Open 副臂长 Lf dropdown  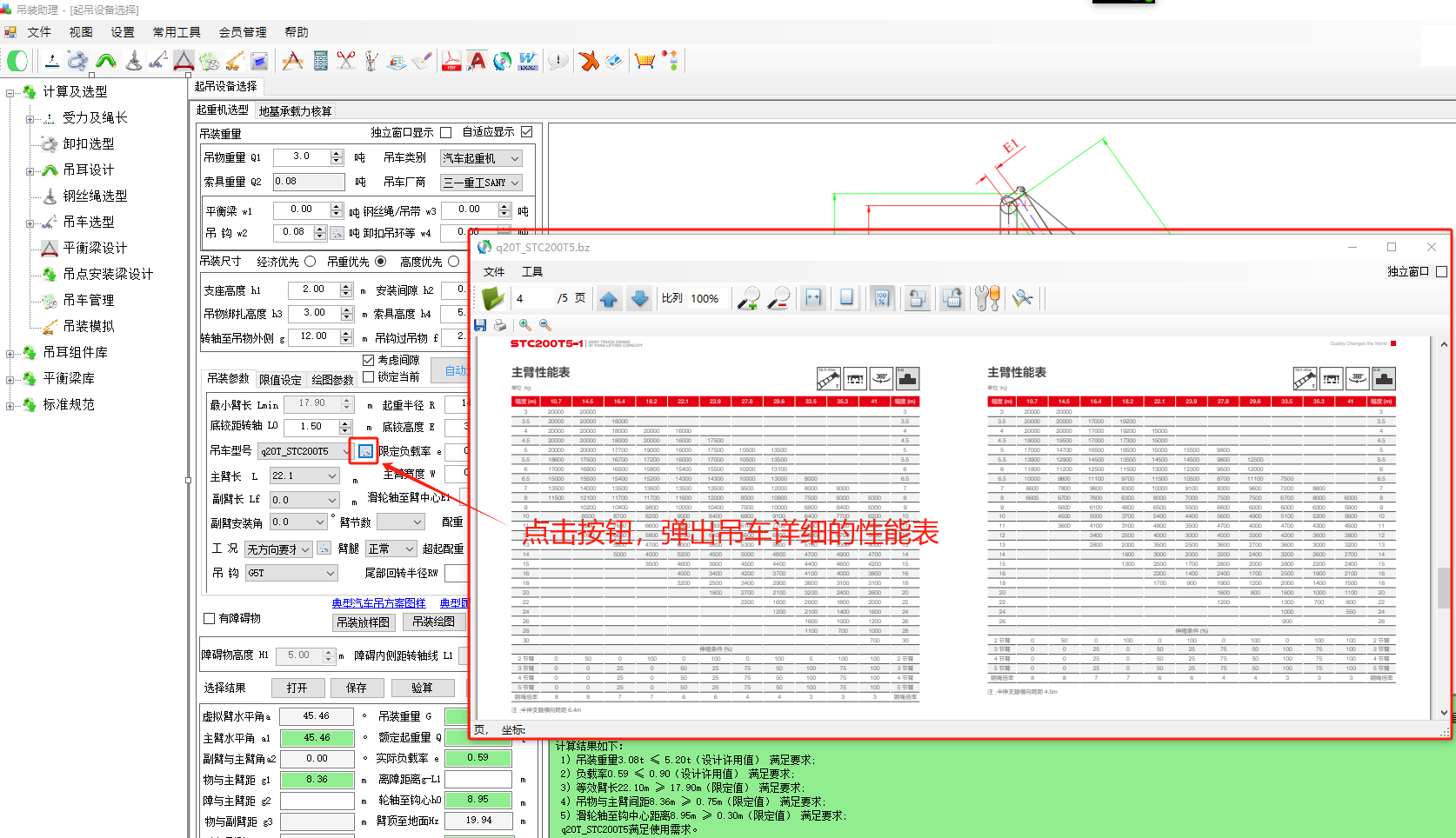point(304,500)
